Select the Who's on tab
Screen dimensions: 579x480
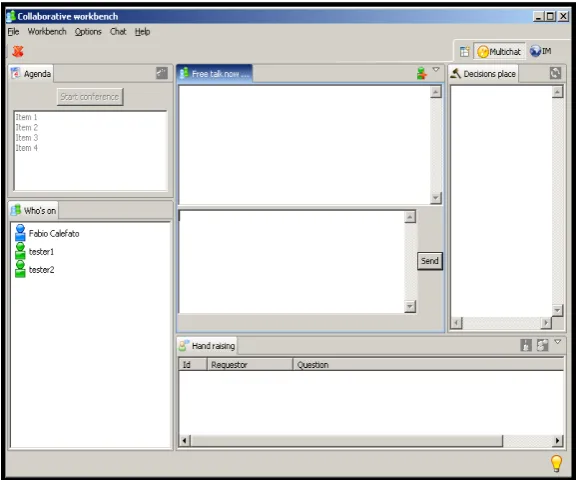tap(34, 210)
